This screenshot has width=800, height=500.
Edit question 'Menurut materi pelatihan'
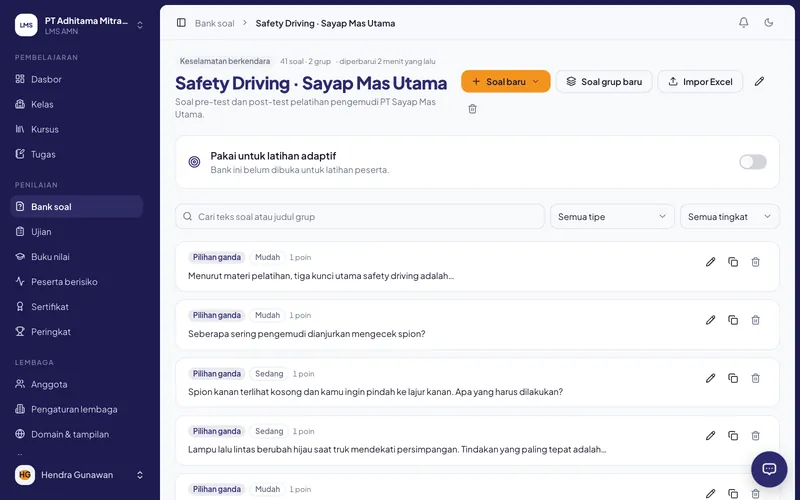[x=710, y=262]
